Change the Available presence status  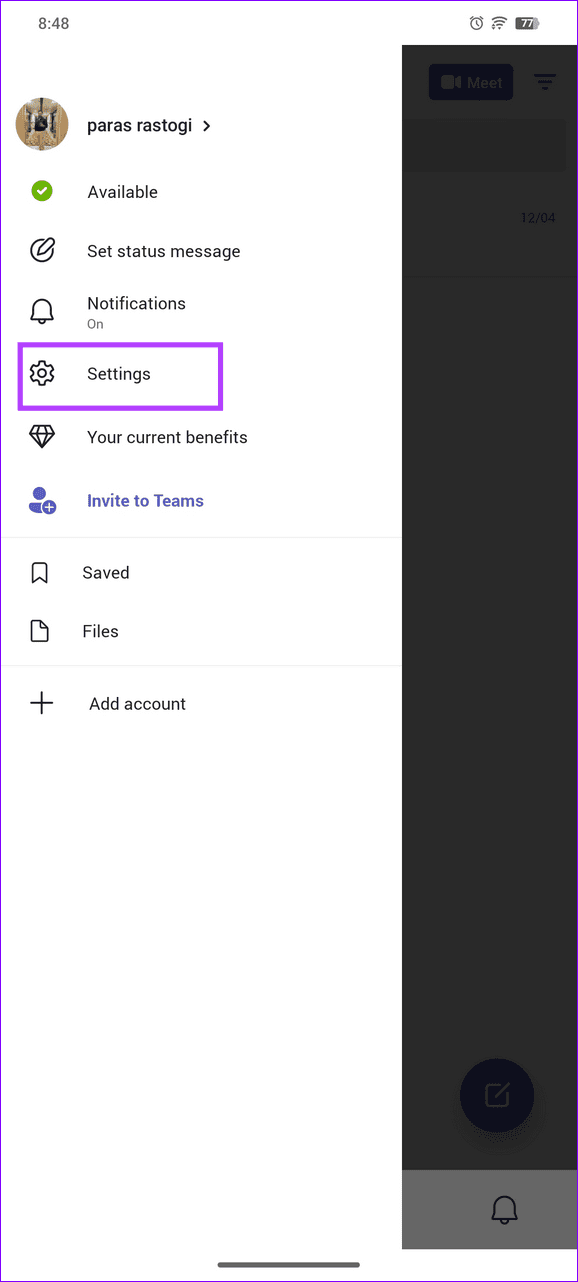(x=122, y=192)
